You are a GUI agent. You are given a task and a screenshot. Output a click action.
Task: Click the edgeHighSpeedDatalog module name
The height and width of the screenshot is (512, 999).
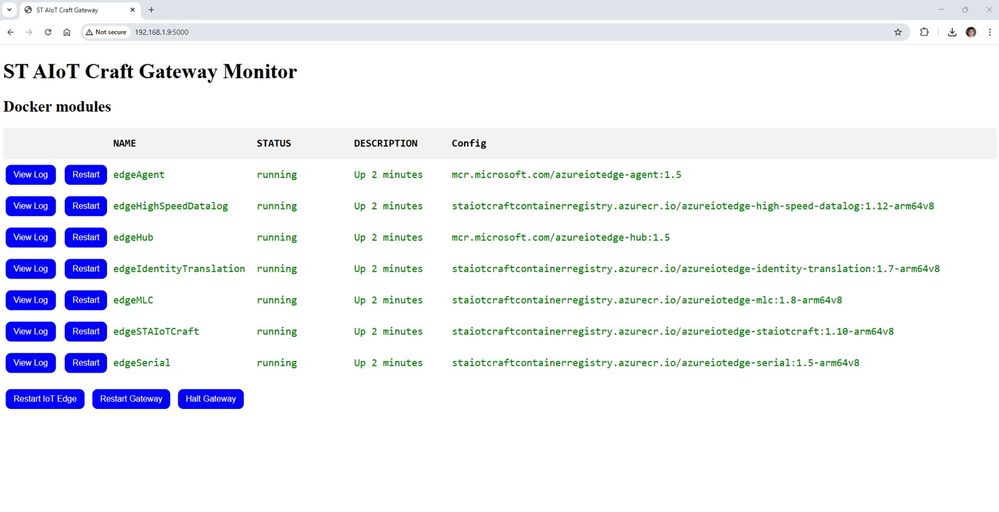(170, 206)
